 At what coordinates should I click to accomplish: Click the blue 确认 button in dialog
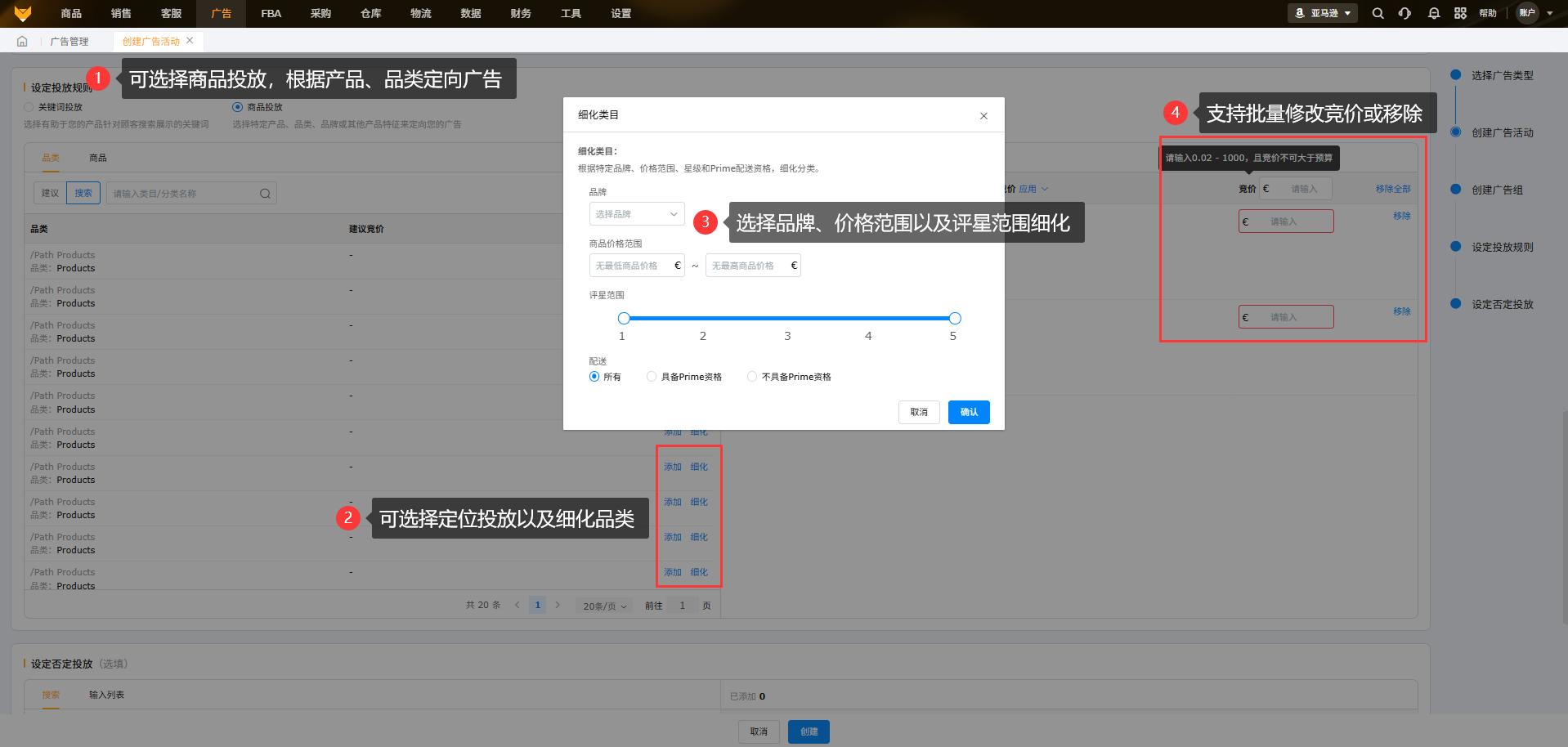pyautogui.click(x=969, y=412)
